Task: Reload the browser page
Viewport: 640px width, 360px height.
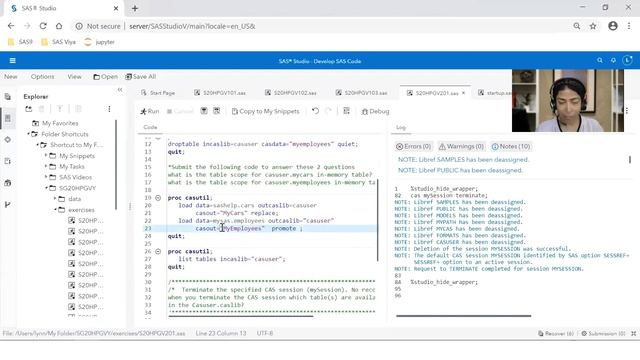Action: (x=43, y=26)
